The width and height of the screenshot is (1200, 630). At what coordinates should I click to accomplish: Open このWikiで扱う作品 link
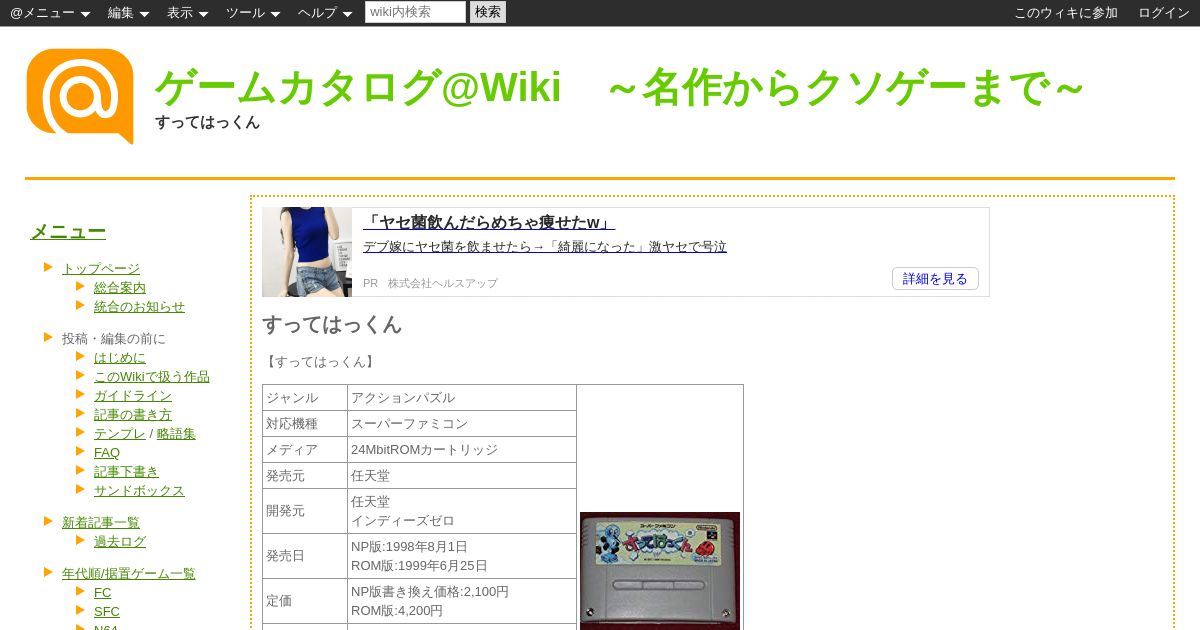click(152, 376)
